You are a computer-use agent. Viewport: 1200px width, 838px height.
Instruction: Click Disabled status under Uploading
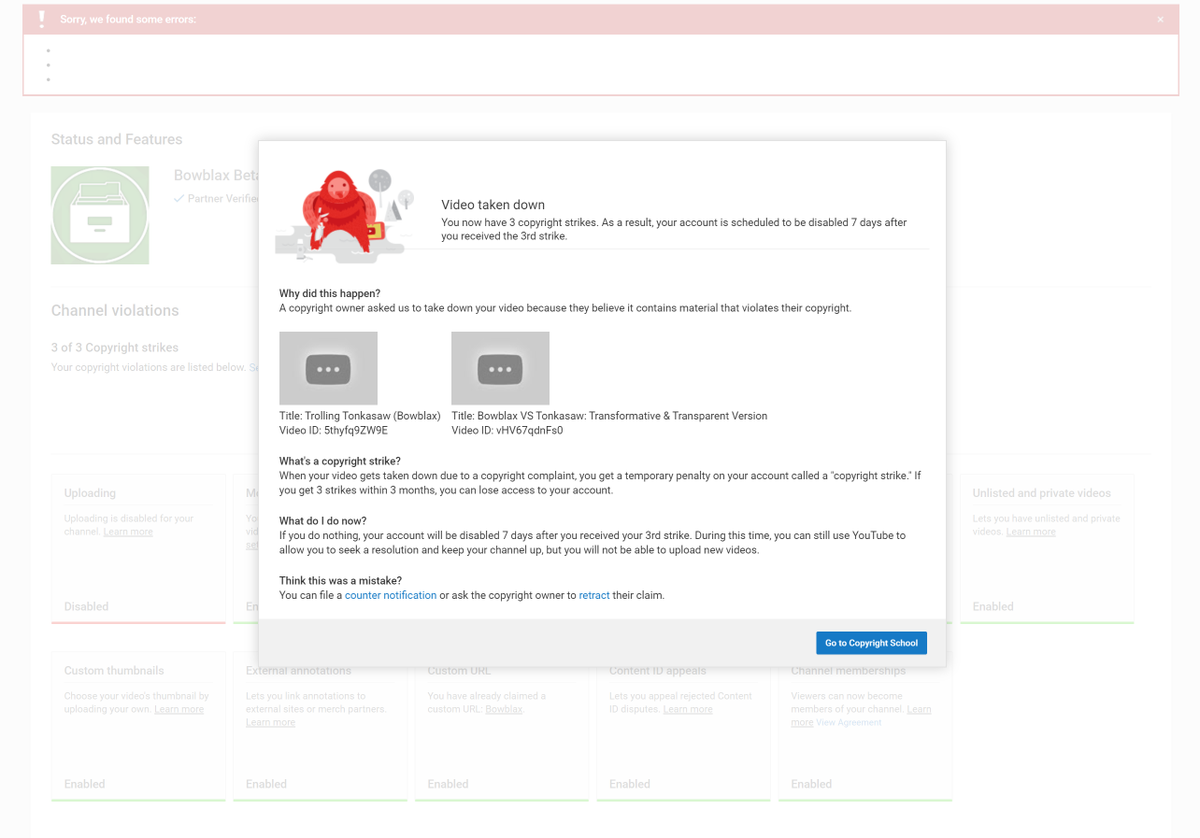tap(86, 606)
